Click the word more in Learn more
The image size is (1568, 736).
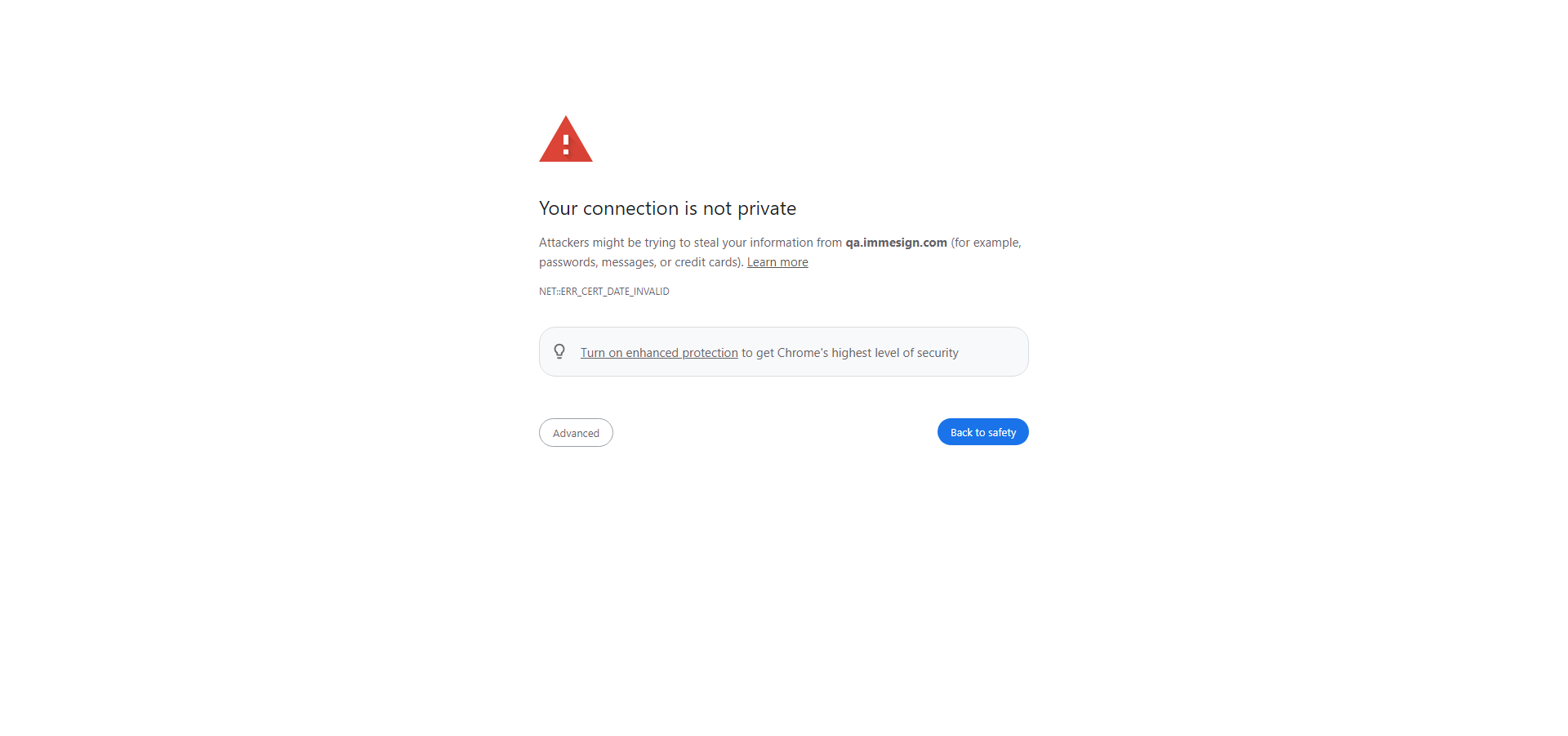coord(794,262)
